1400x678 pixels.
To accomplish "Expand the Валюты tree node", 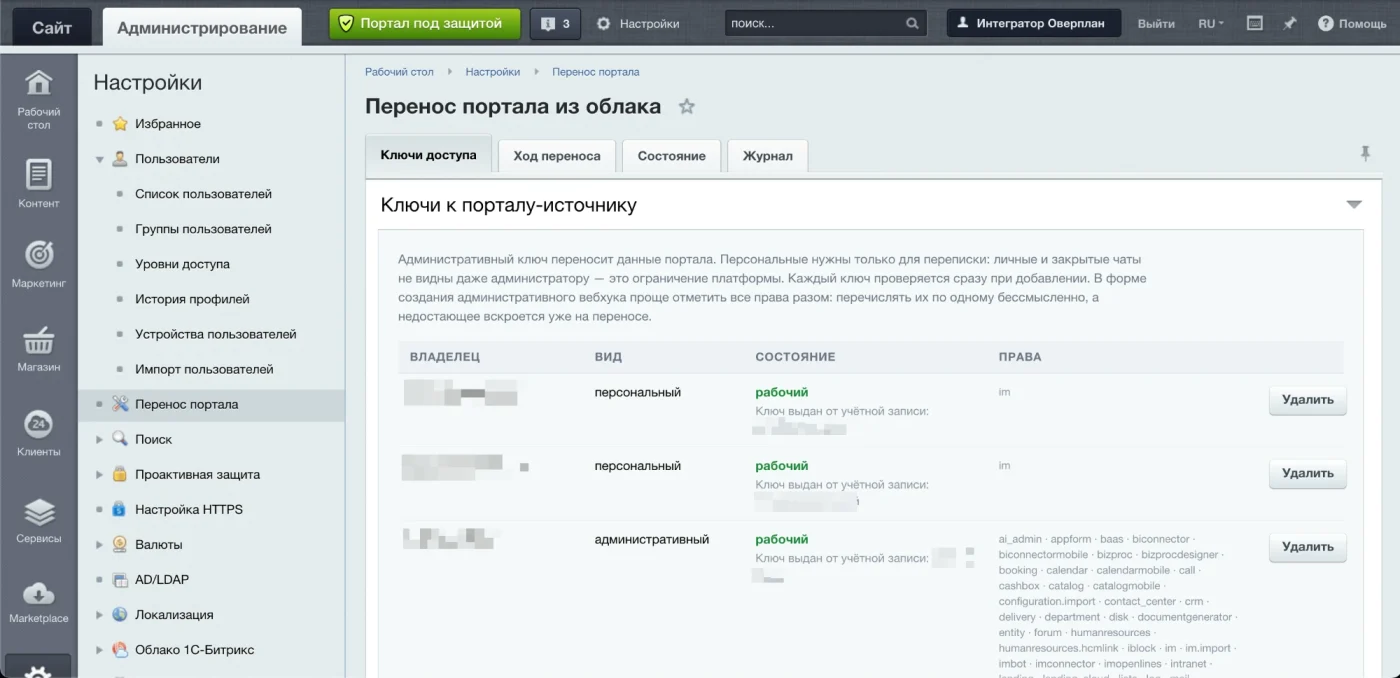I will tap(99, 544).
